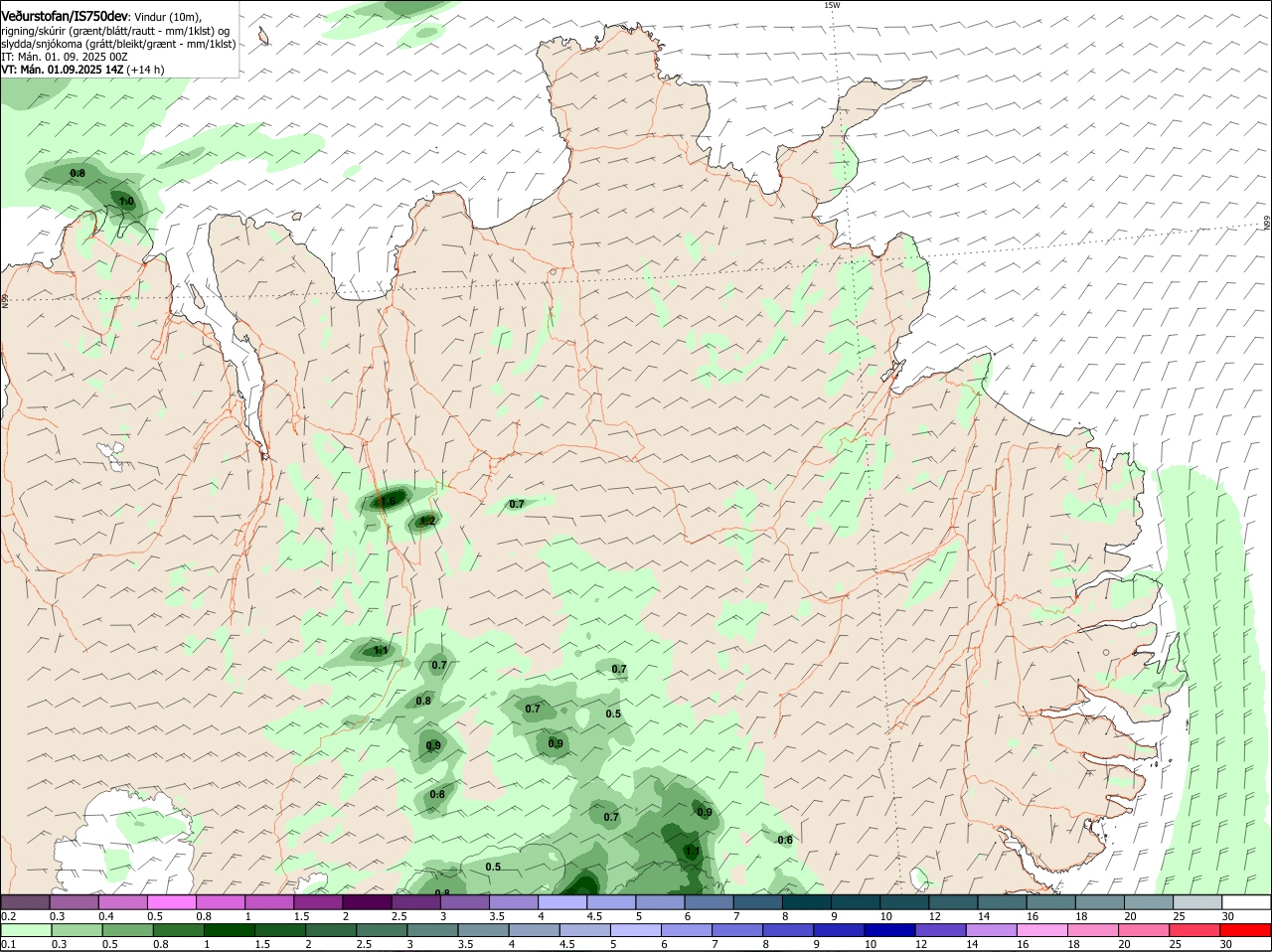The width and height of the screenshot is (1272, 952).
Task: Pick the white upper-row swatch at 30
Action: pos(1247,901)
